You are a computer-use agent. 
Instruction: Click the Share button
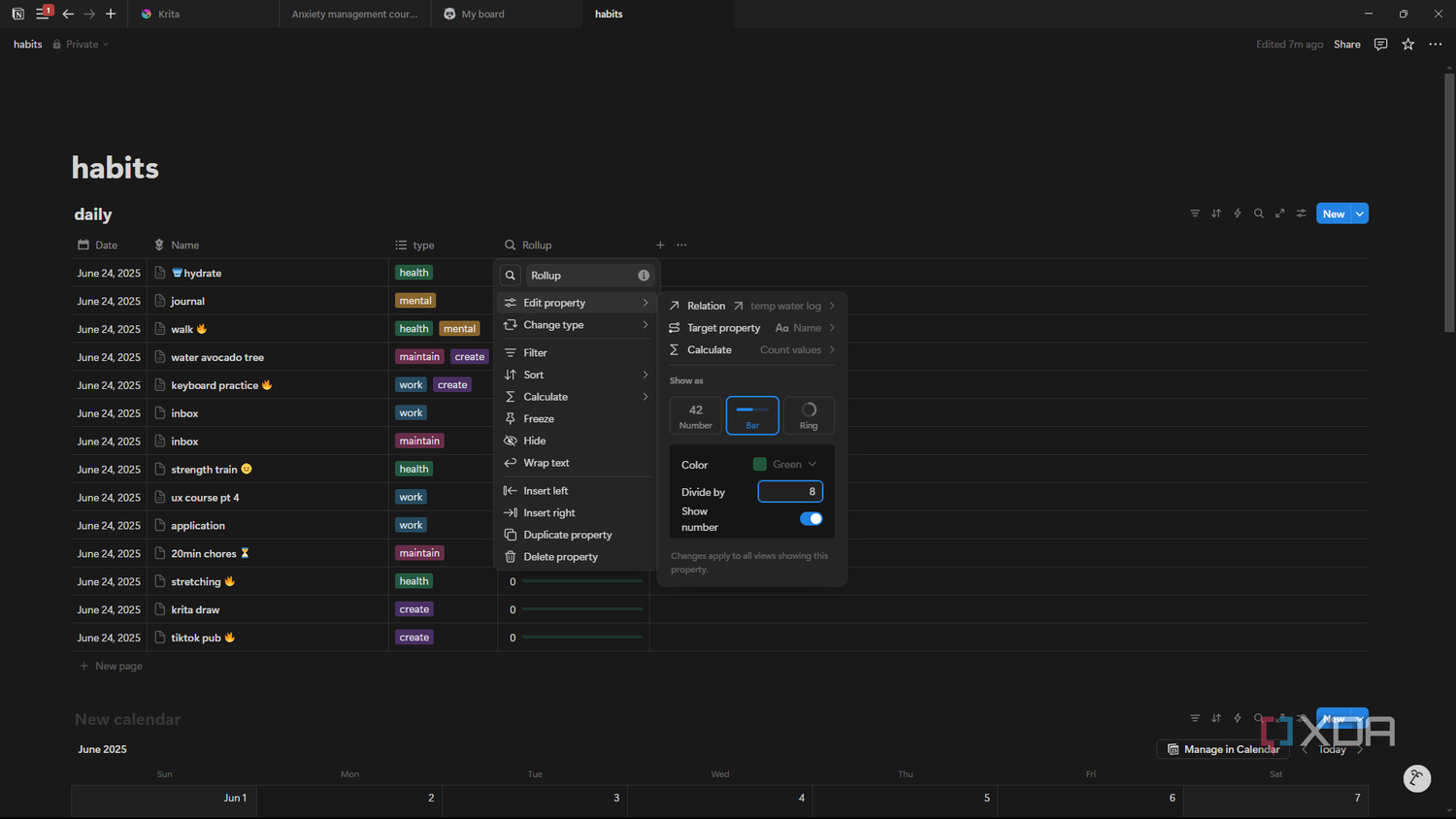(x=1346, y=45)
